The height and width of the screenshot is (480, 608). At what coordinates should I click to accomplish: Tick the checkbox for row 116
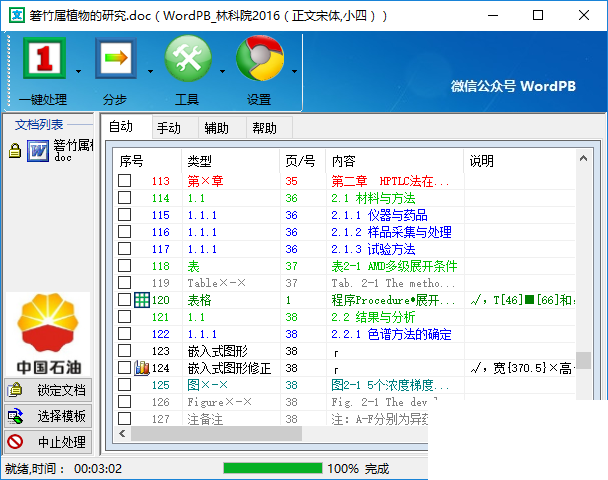124,232
